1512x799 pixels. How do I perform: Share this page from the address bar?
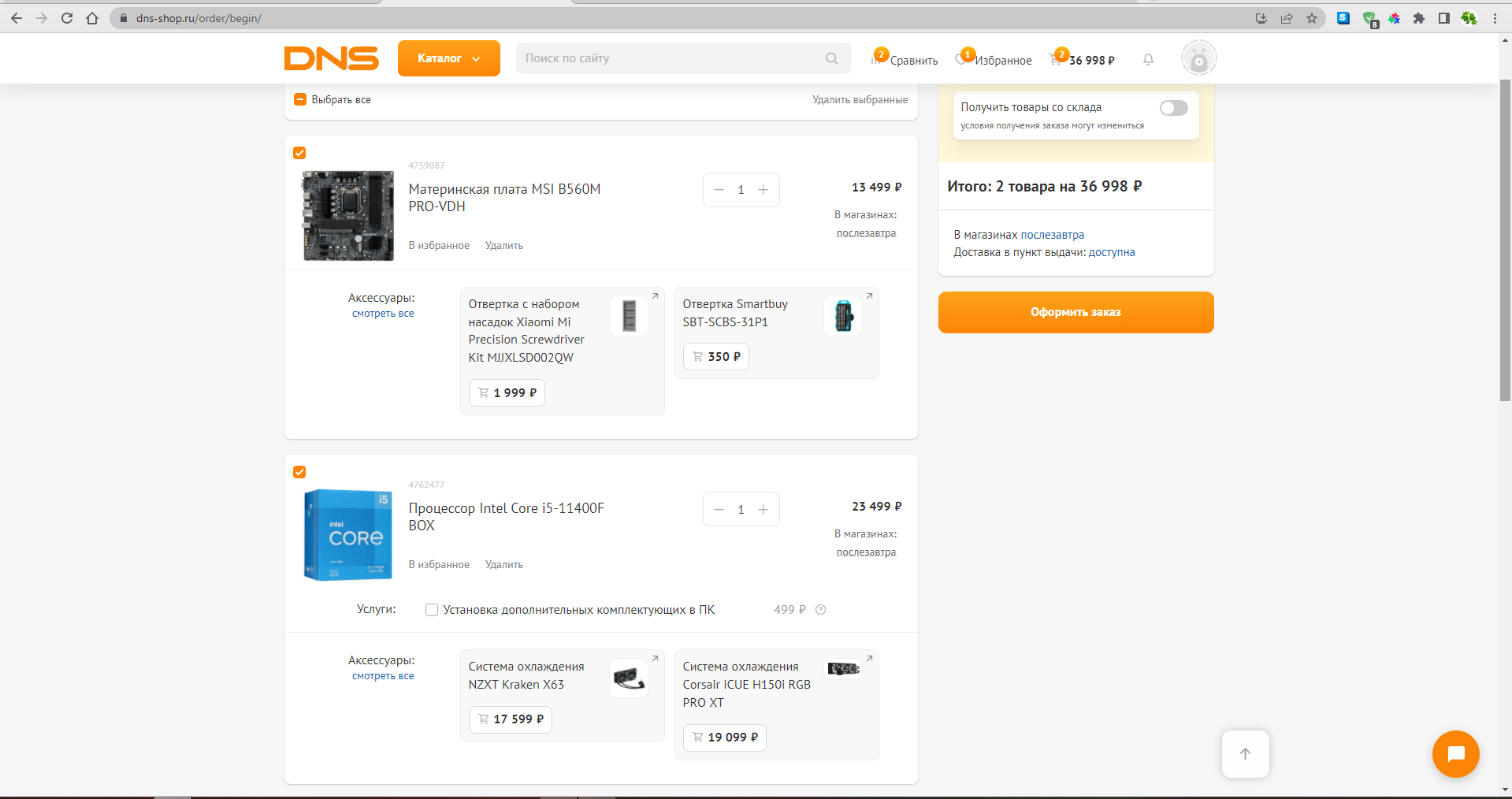pos(1287,18)
